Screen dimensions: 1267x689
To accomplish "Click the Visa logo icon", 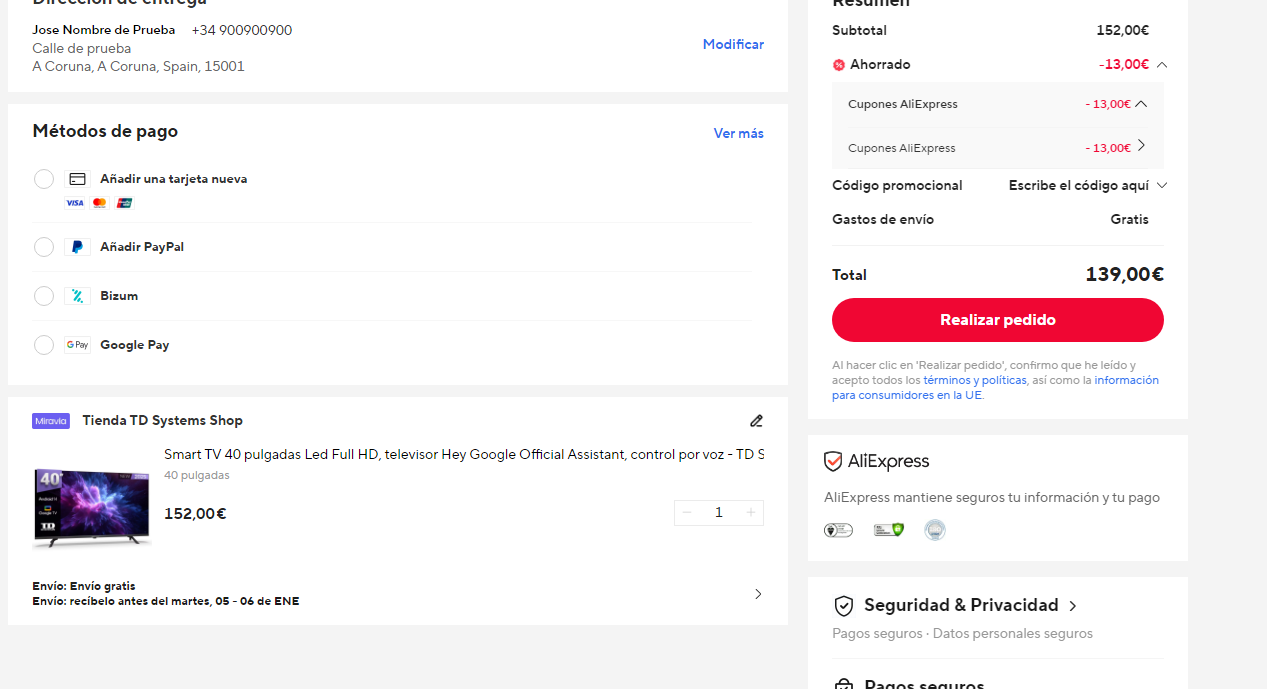I will [x=74, y=203].
